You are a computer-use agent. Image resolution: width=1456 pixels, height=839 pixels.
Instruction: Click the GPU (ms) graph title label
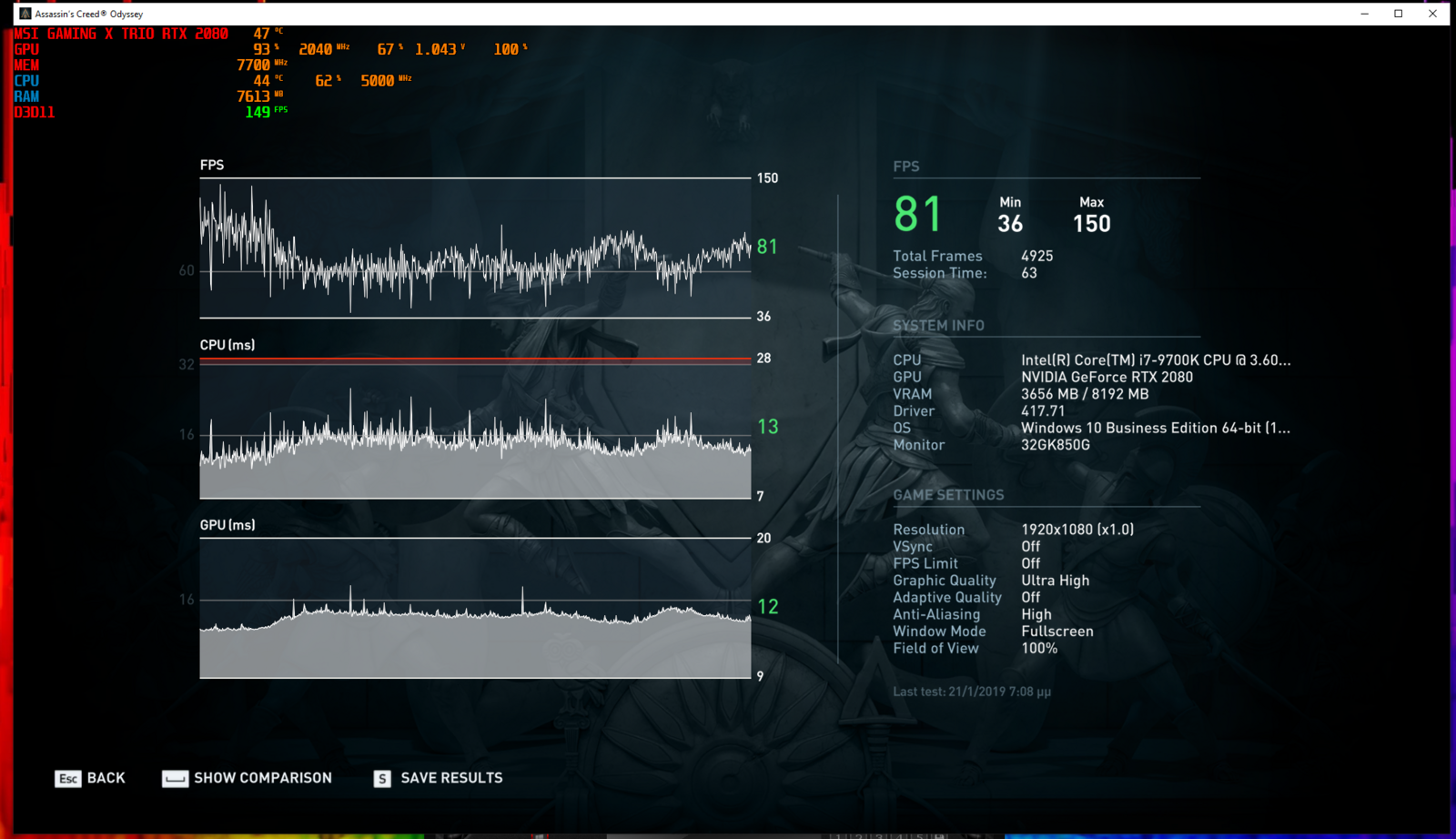[x=227, y=525]
